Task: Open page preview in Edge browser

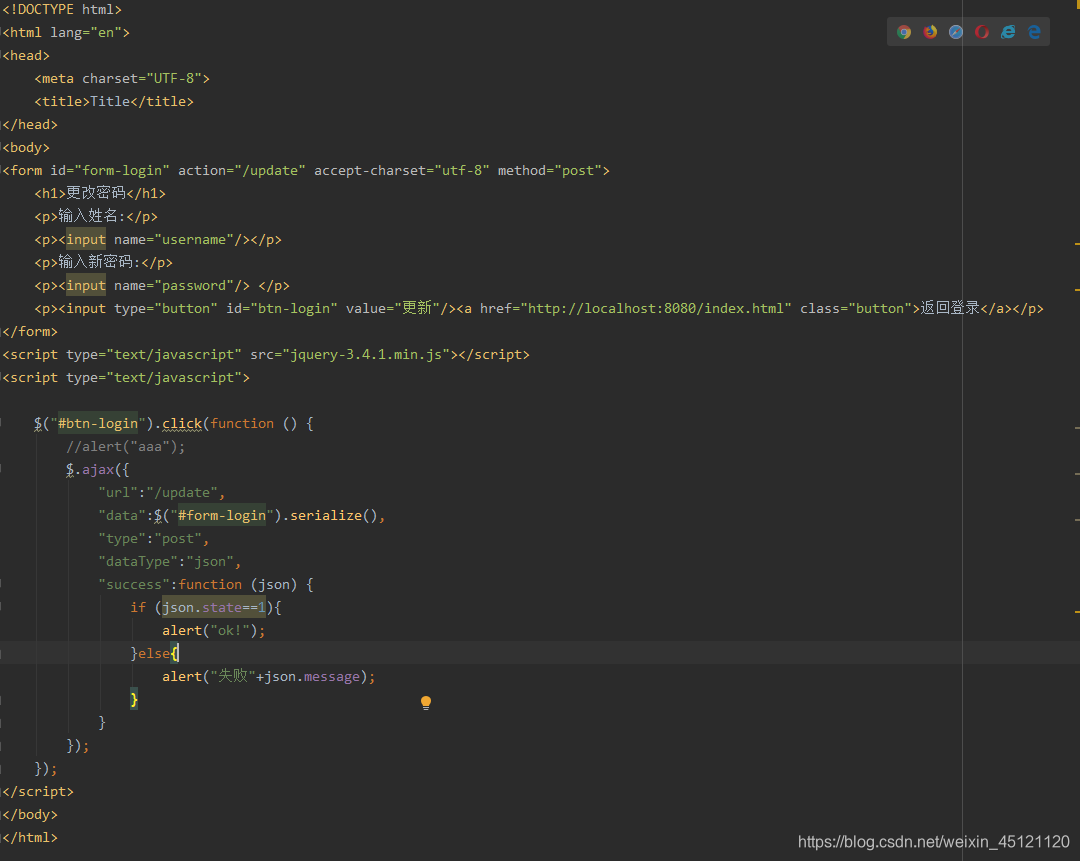Action: coord(1035,32)
